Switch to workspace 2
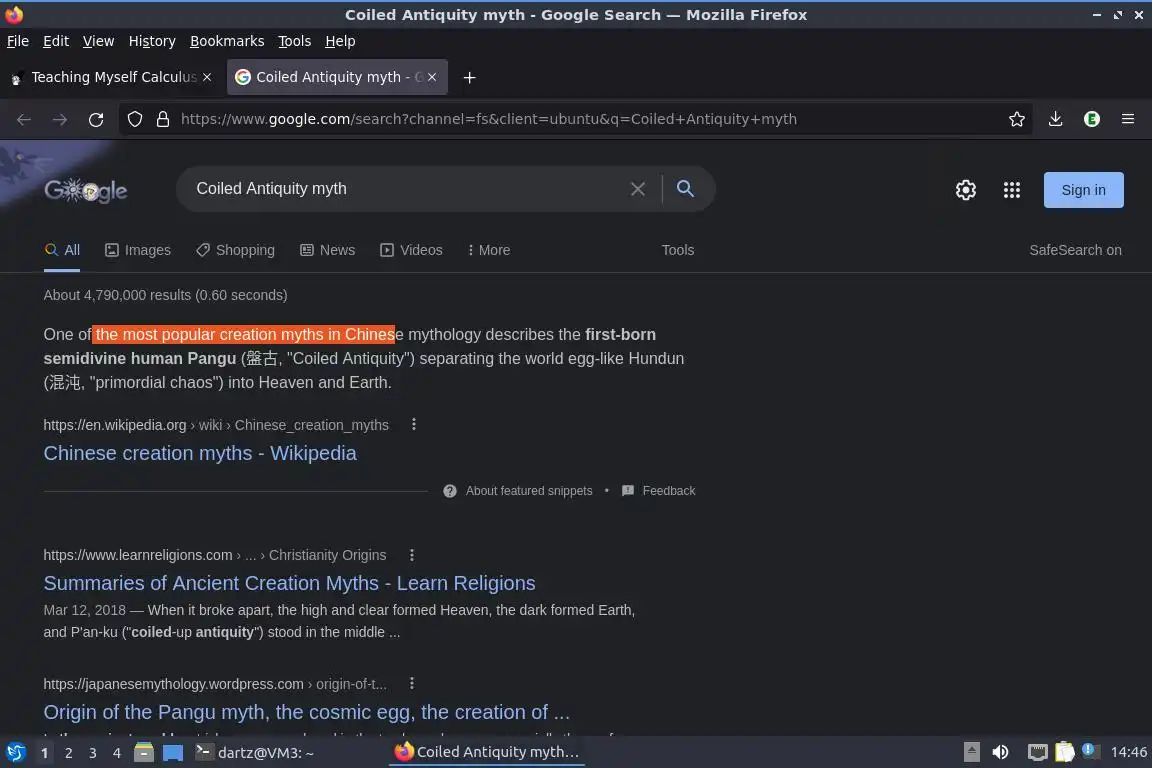1152x768 pixels. (68, 753)
